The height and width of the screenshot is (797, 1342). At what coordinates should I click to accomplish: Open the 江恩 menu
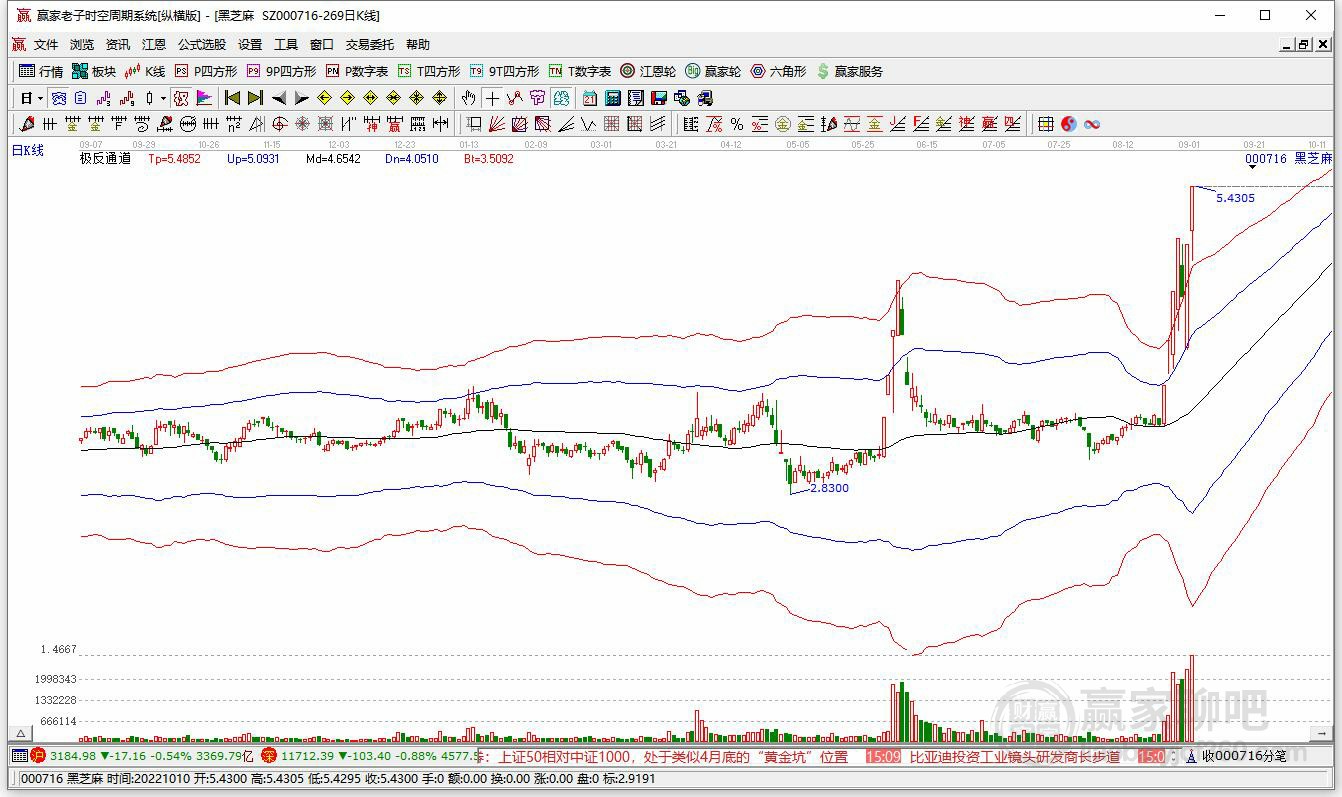pyautogui.click(x=154, y=44)
